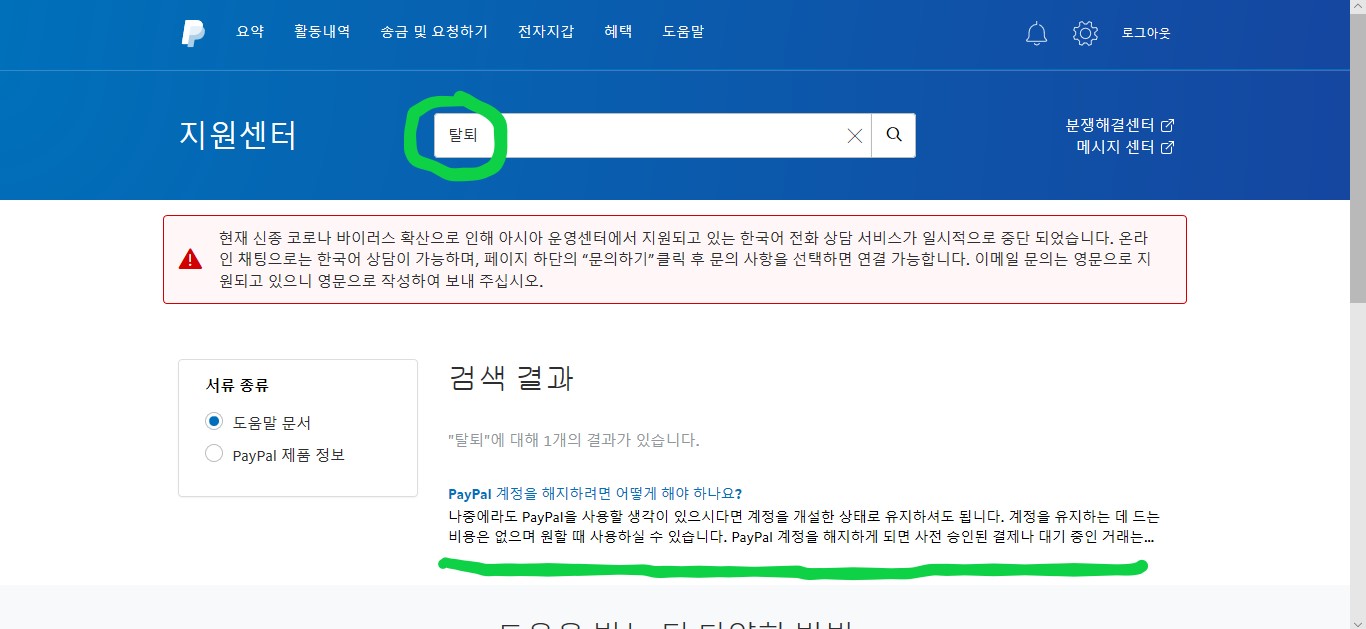Viewport: 1366px width, 629px height.
Task: Click the 로그아웃 link
Action: point(1146,33)
